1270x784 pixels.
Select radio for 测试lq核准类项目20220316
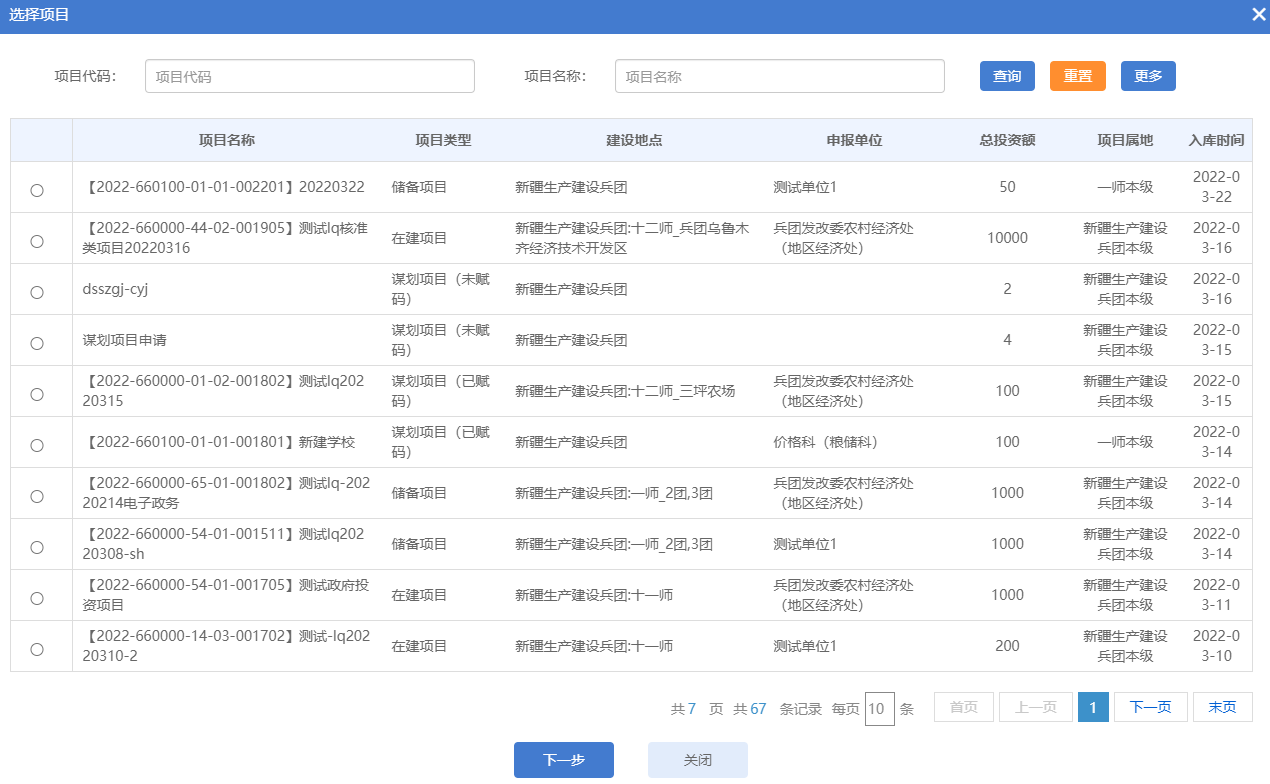[37, 241]
